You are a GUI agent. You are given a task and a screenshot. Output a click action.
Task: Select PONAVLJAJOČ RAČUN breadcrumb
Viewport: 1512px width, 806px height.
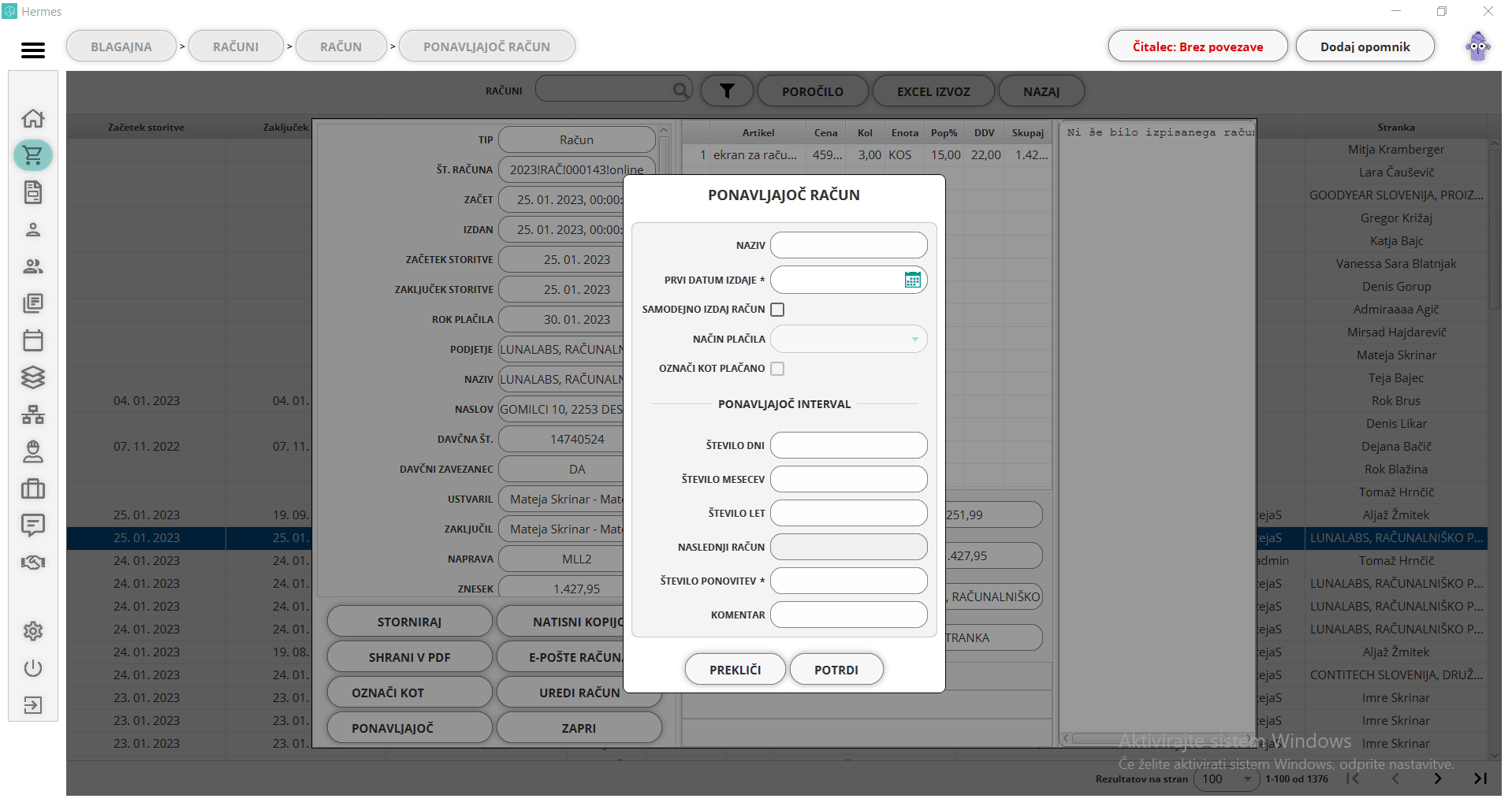pyautogui.click(x=486, y=46)
